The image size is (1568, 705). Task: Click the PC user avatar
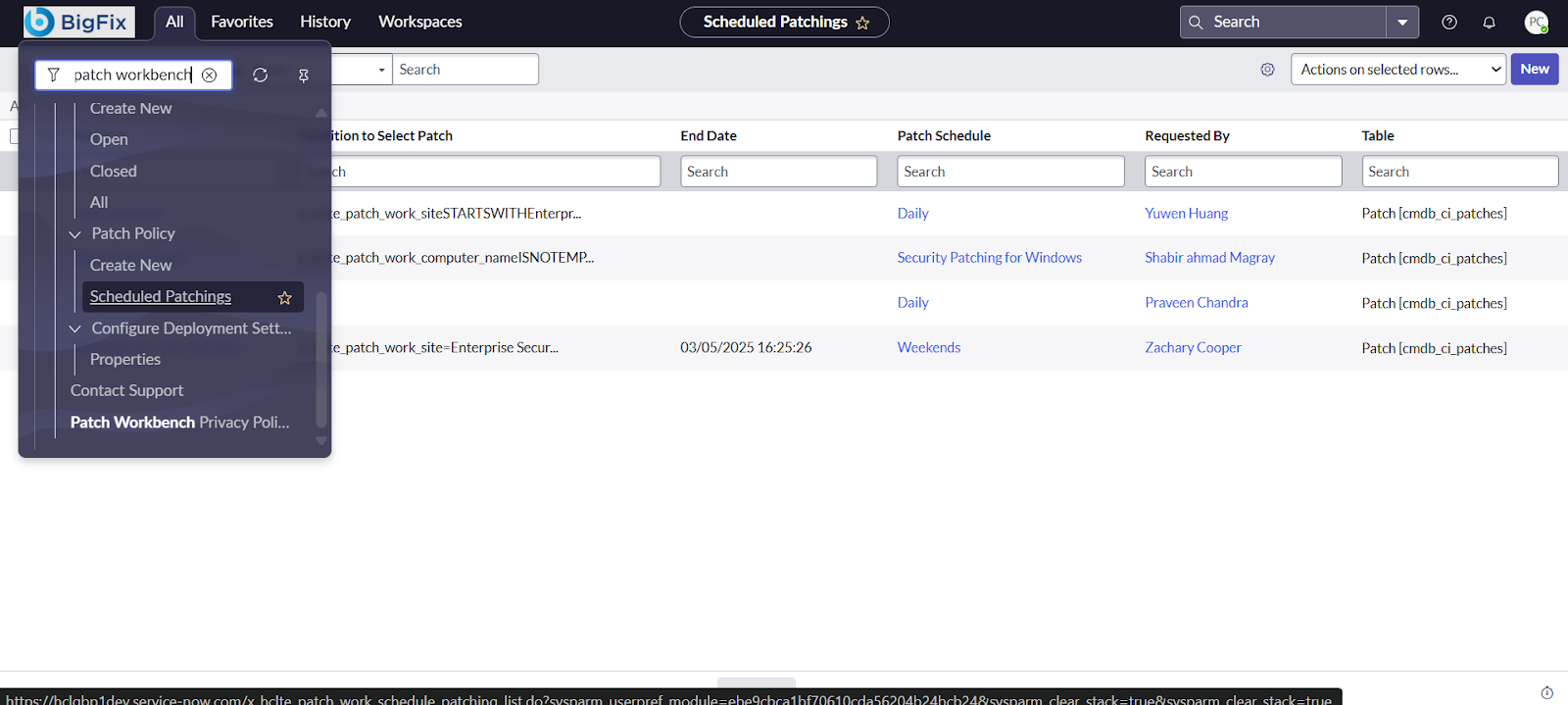coord(1536,23)
